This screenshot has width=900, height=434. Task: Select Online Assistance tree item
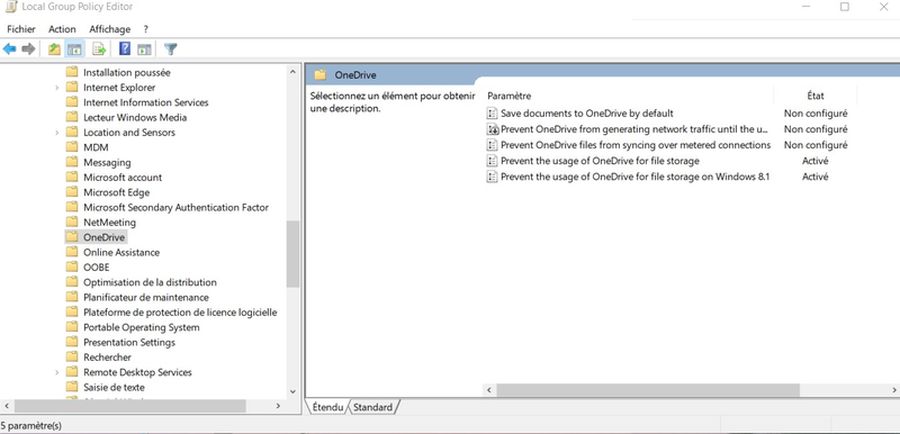click(122, 252)
